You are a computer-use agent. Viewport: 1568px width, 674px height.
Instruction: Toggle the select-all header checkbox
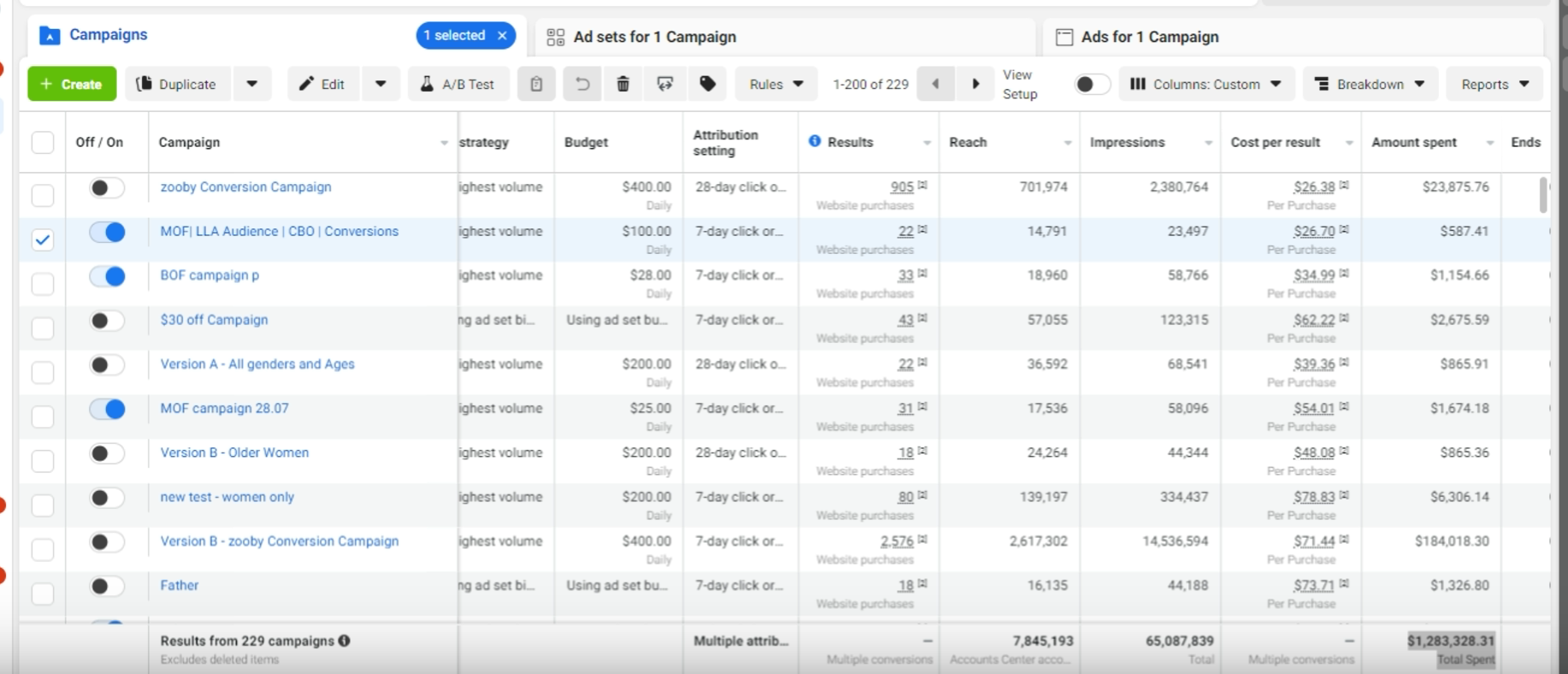(43, 142)
